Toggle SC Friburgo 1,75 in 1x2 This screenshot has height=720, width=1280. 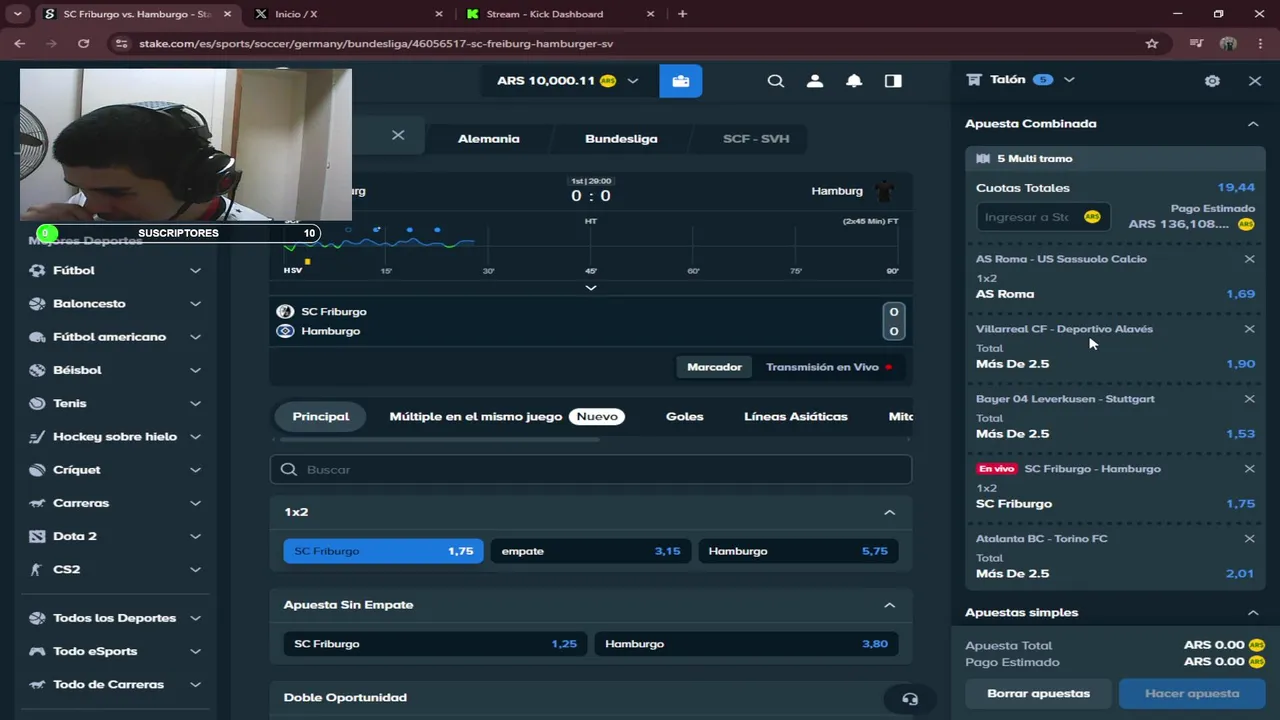[383, 551]
